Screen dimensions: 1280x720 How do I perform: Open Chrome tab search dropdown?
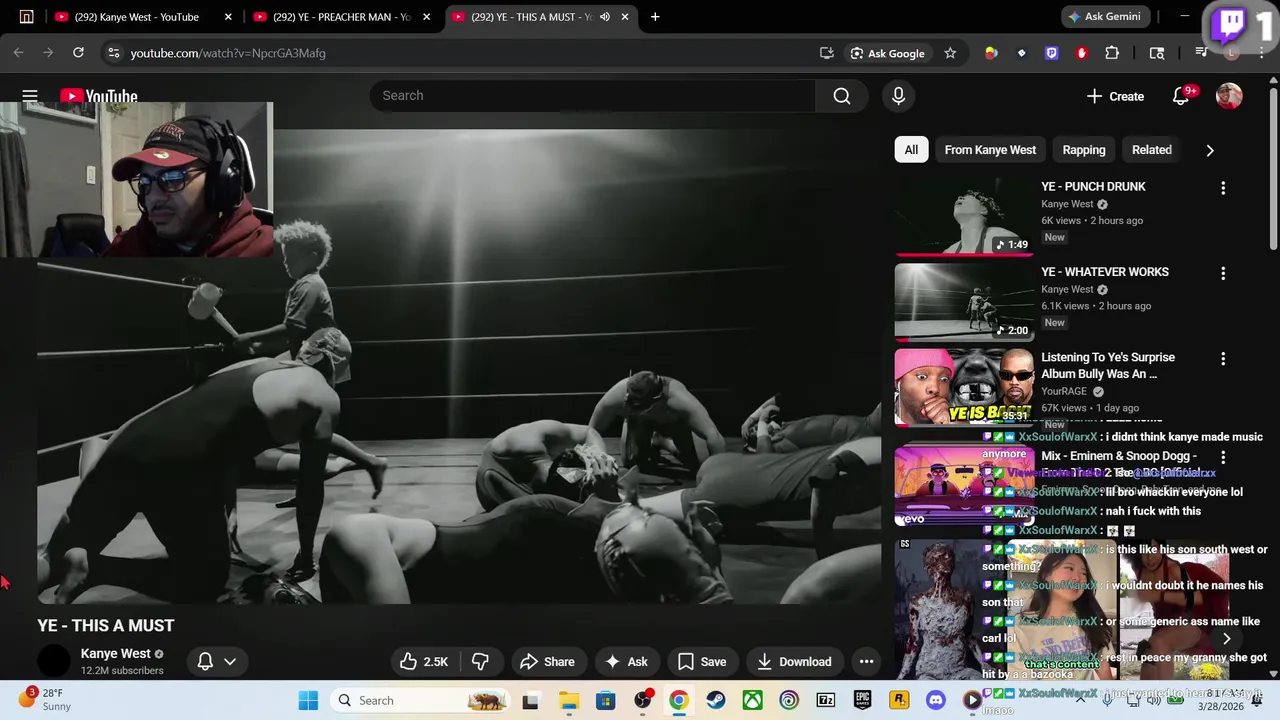coord(26,17)
